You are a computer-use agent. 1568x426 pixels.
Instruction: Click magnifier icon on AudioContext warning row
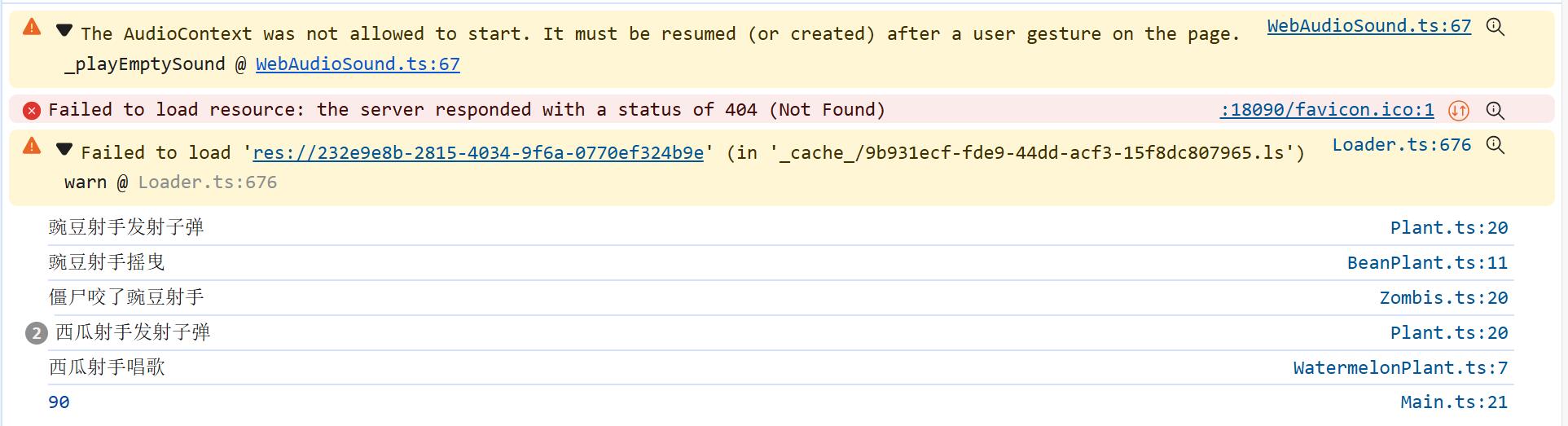[x=1495, y=27]
